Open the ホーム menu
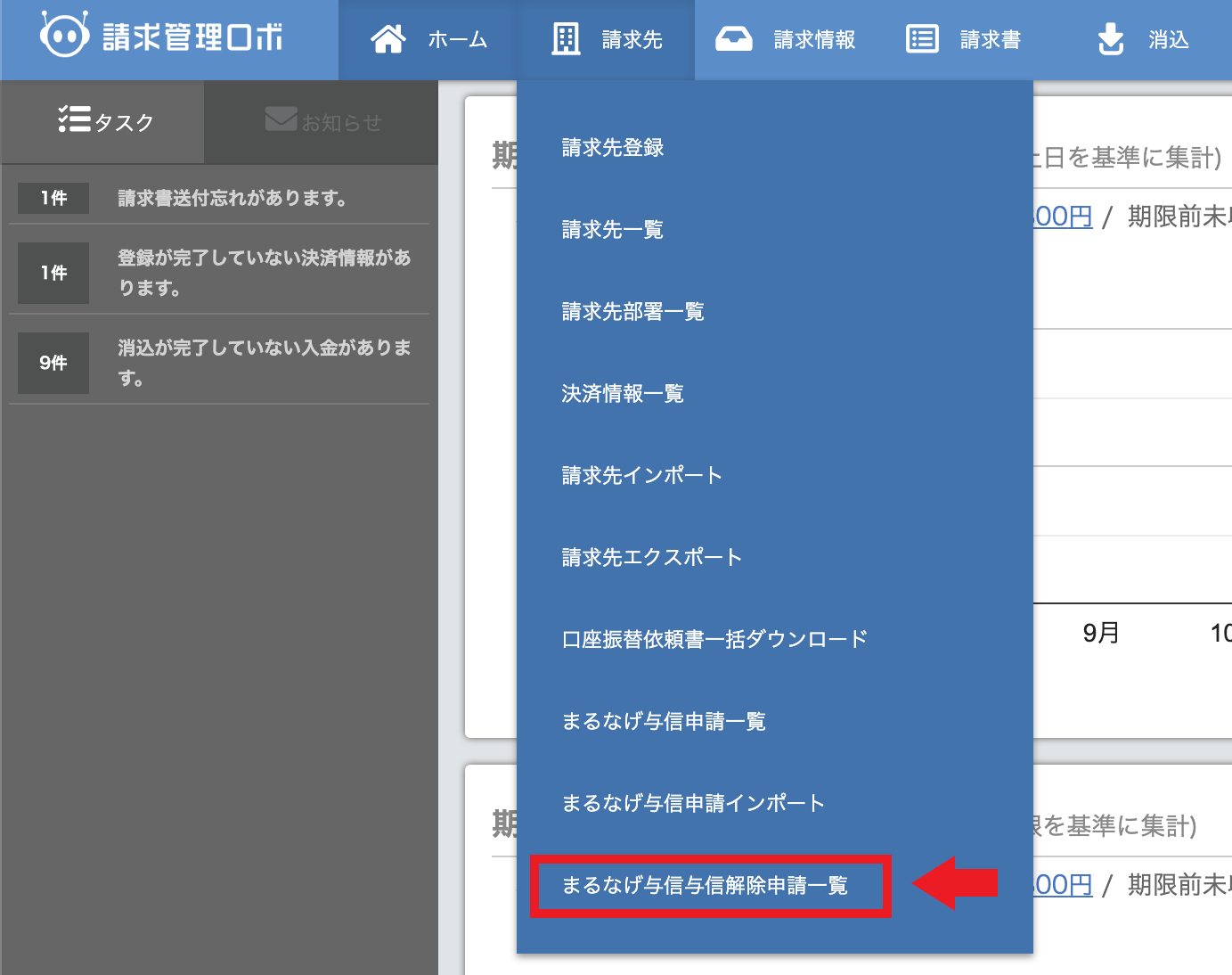Image resolution: width=1232 pixels, height=975 pixels. 428,40
